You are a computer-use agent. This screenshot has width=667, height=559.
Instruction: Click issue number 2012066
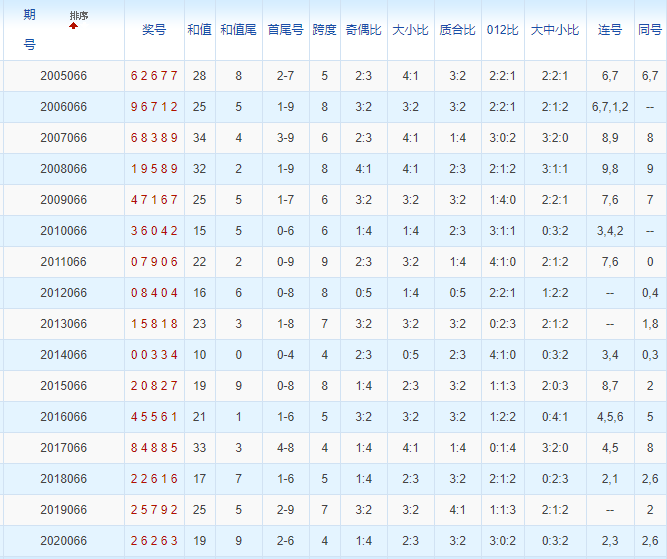pos(64,293)
